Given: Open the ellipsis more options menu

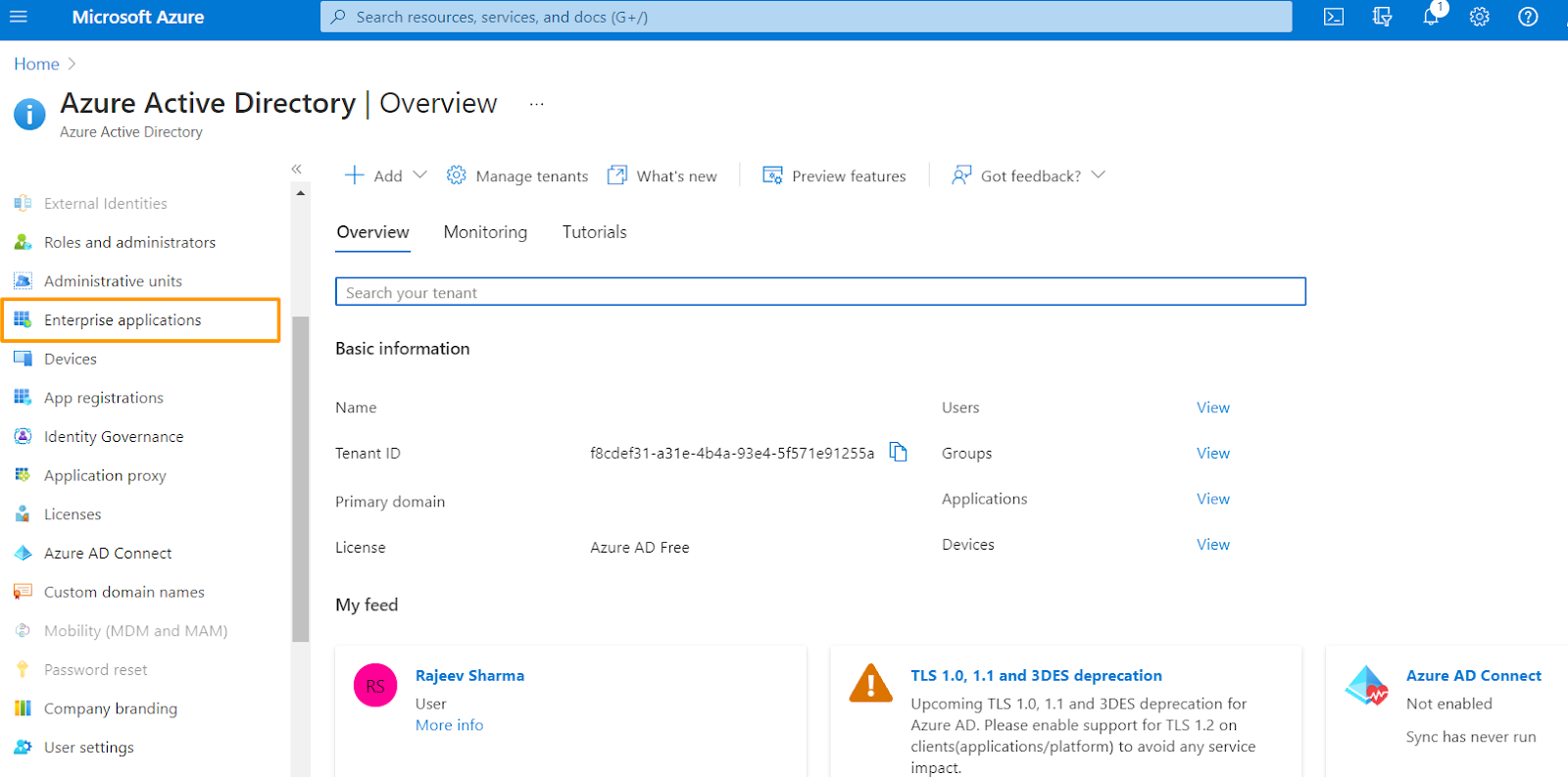Looking at the screenshot, I should (536, 104).
